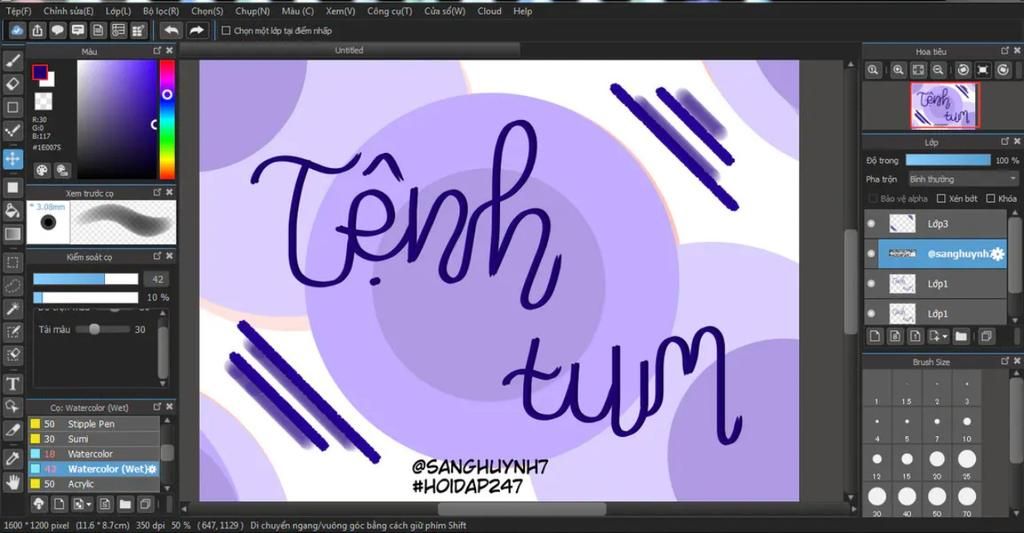Image resolution: width=1024 pixels, height=533 pixels.
Task: Select the Brush tool
Action: point(12,61)
